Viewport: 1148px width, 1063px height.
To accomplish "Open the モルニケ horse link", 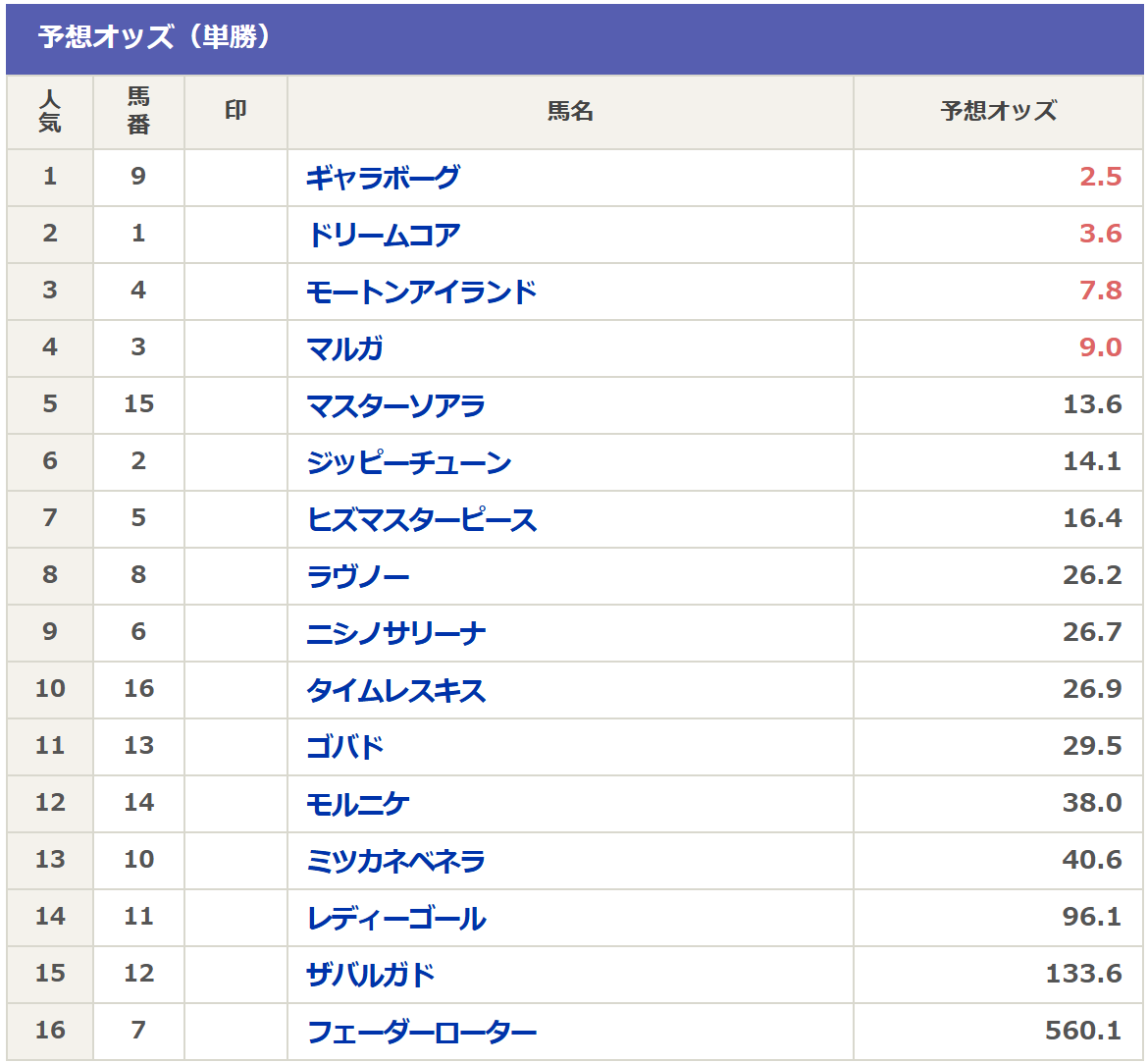I will click(x=358, y=804).
